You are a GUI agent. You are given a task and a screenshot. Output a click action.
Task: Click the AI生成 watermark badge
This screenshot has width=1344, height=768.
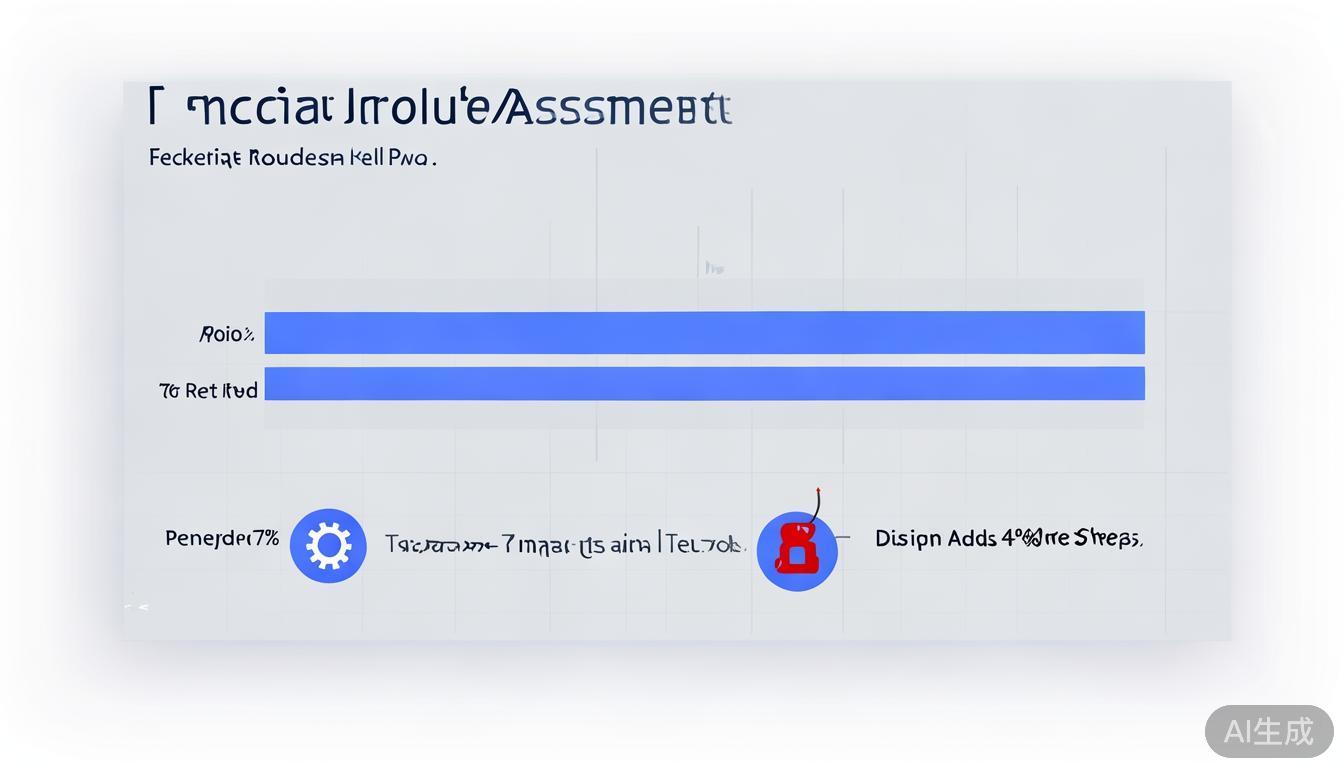(1269, 731)
